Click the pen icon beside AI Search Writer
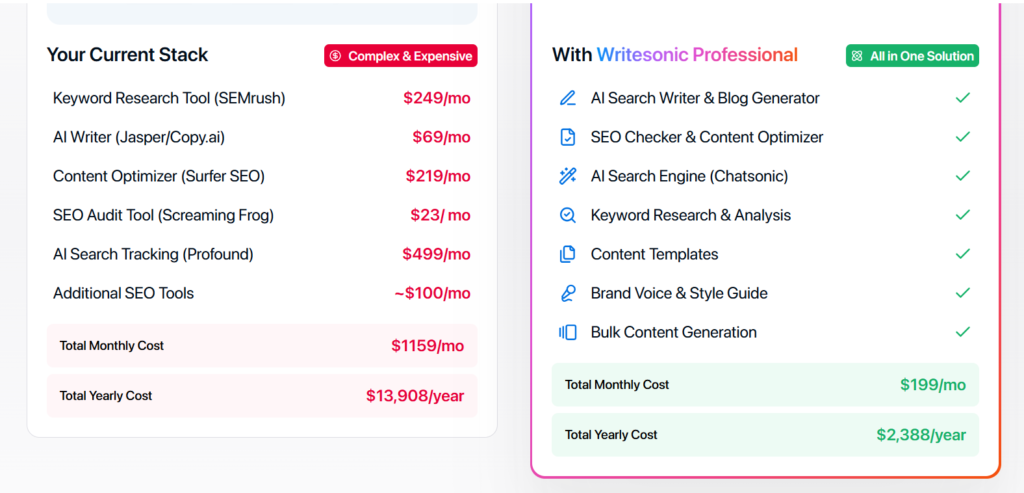Viewport: 1024px width, 493px height. tap(568, 98)
